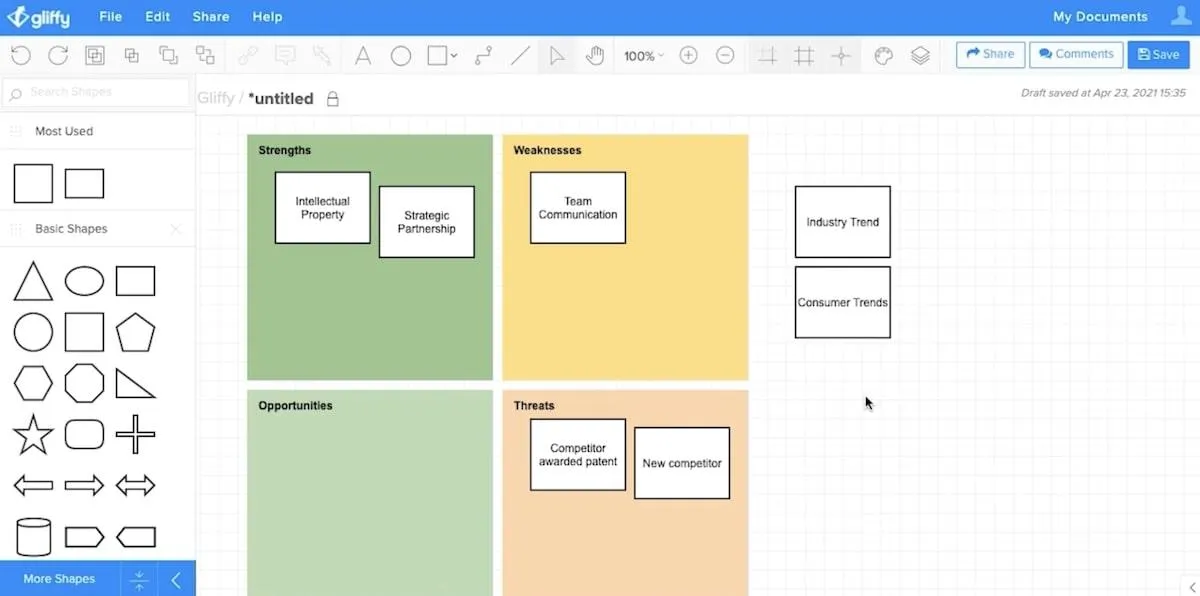
Task: Click the zoom in plus icon
Action: (x=688, y=56)
